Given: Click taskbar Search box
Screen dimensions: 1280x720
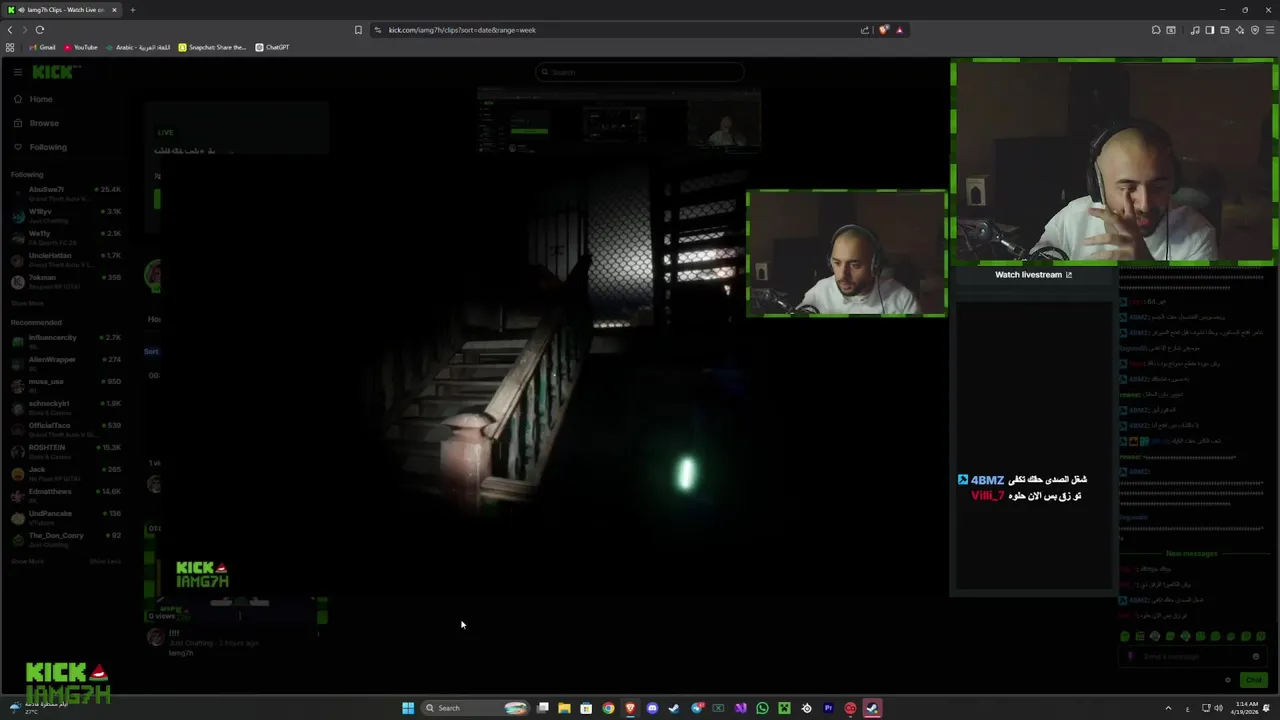Looking at the screenshot, I should (475, 708).
